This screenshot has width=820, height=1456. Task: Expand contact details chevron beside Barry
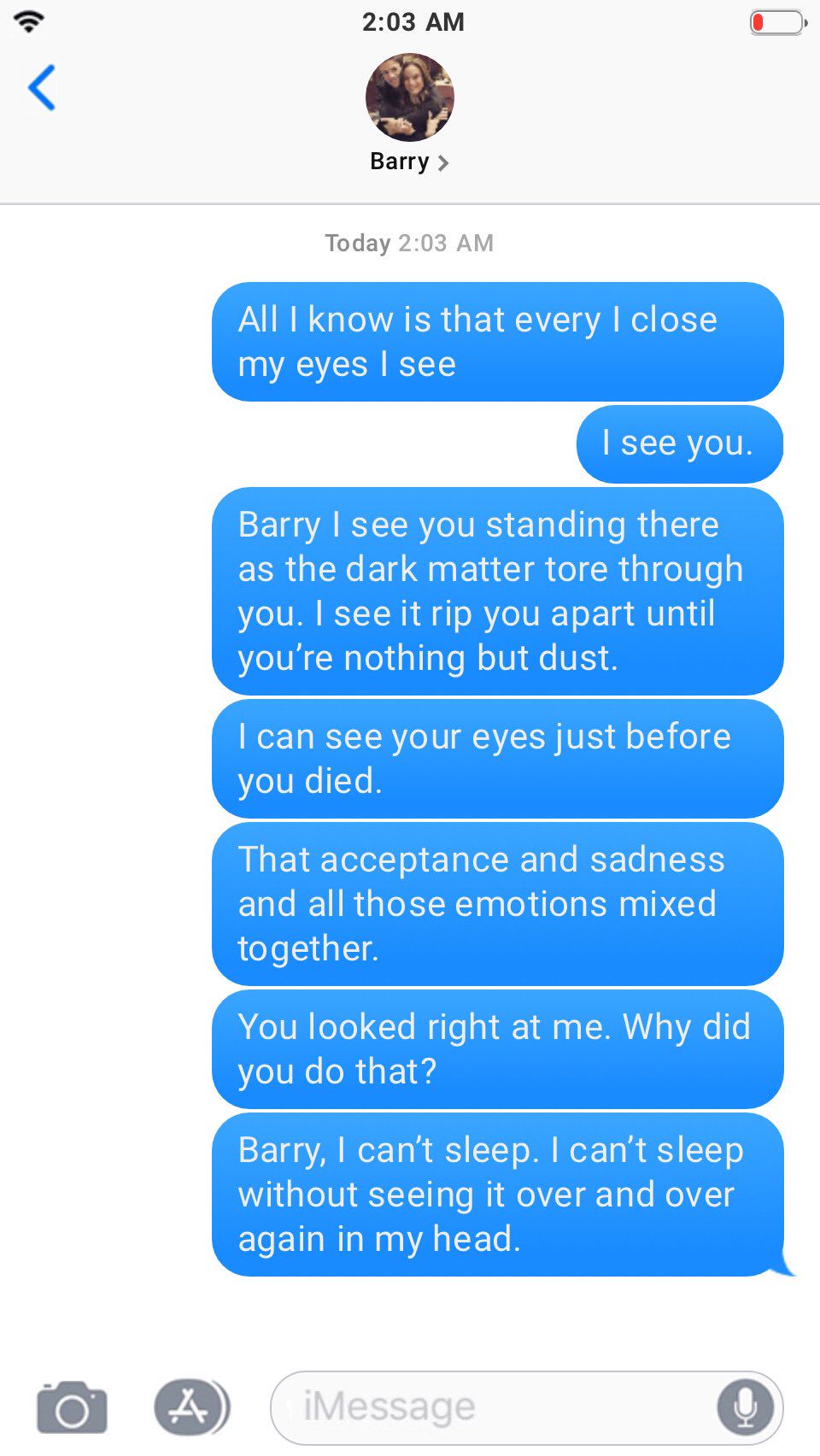pyautogui.click(x=442, y=162)
